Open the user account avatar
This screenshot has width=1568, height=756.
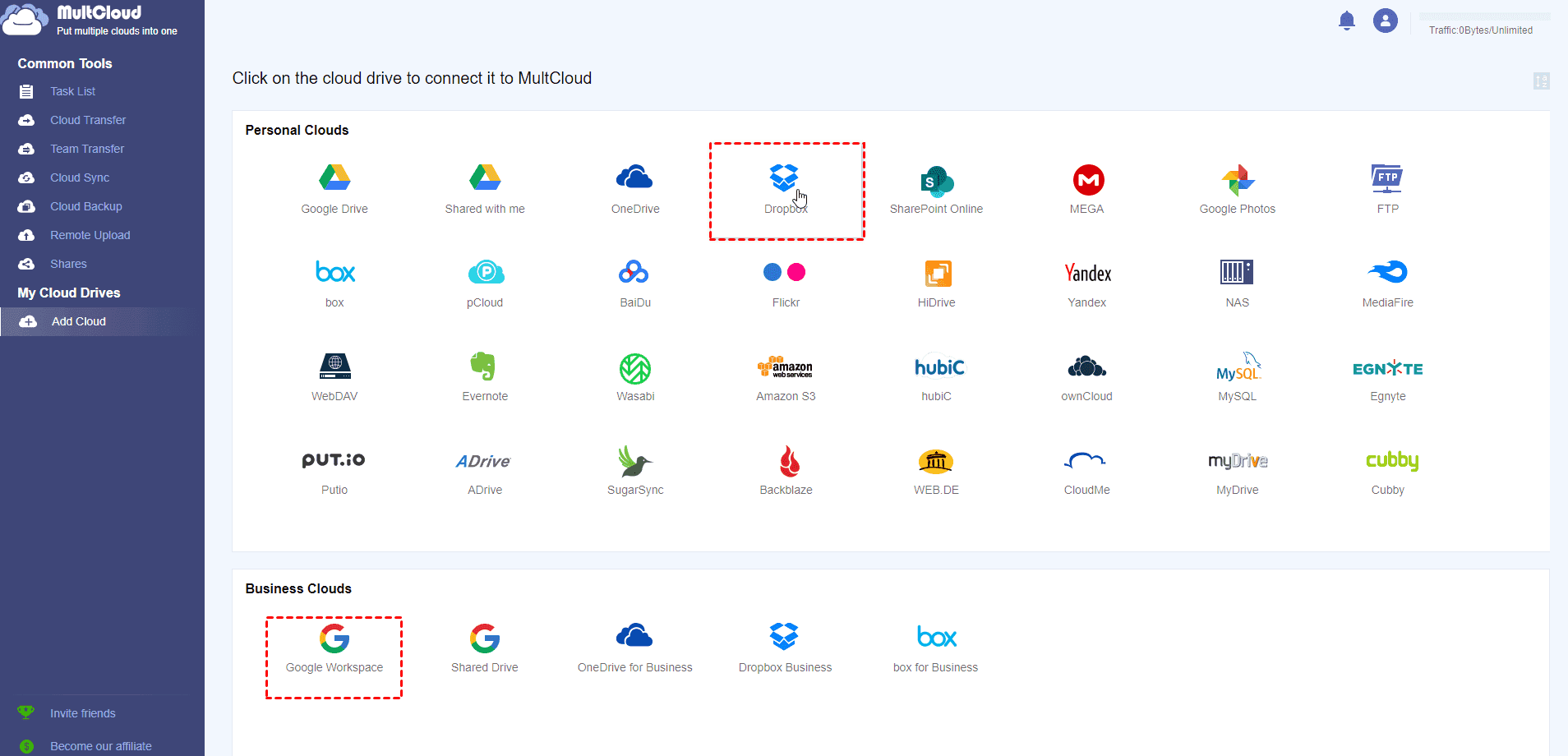[1385, 21]
